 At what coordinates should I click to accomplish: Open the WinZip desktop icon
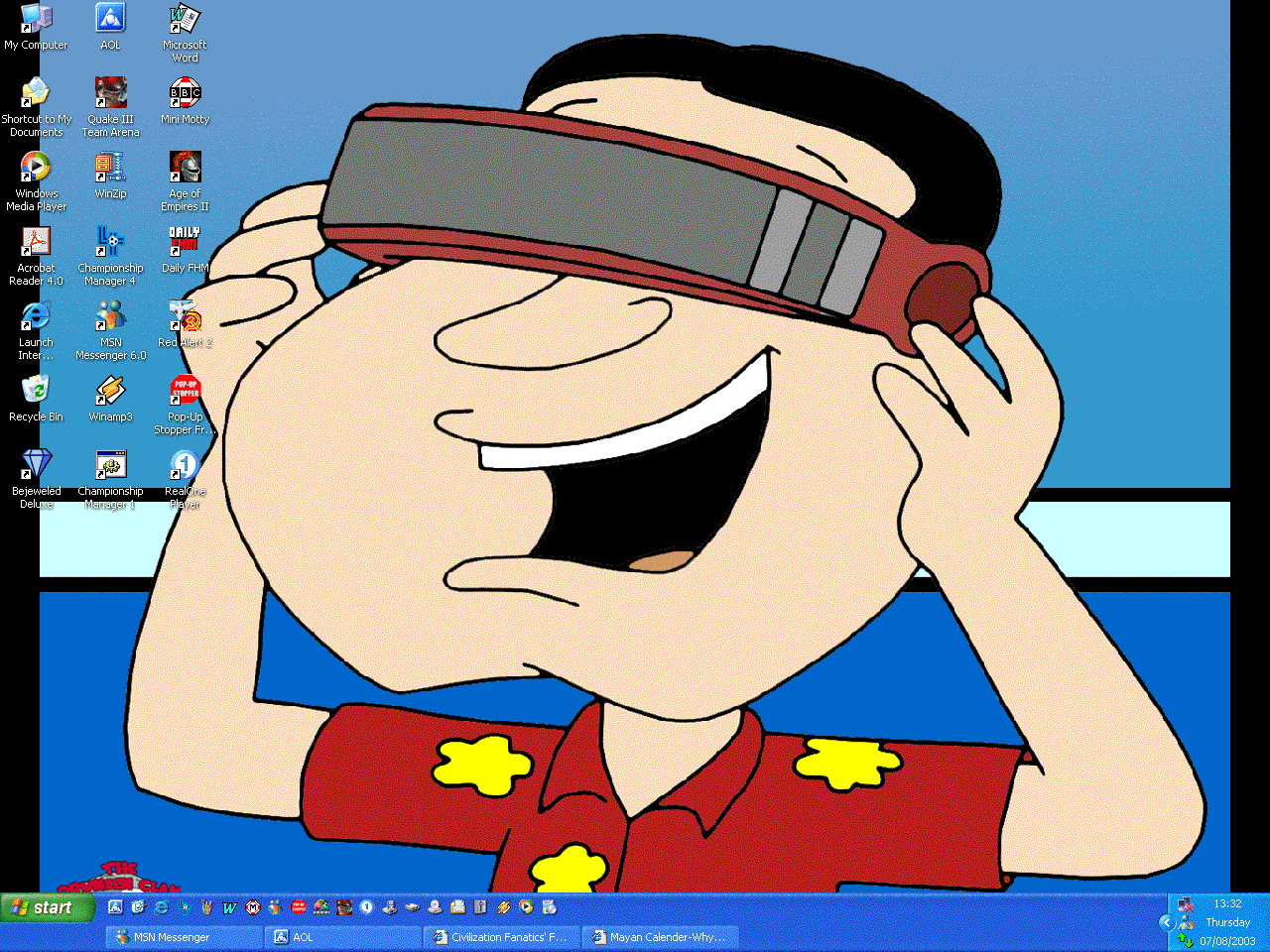click(110, 175)
